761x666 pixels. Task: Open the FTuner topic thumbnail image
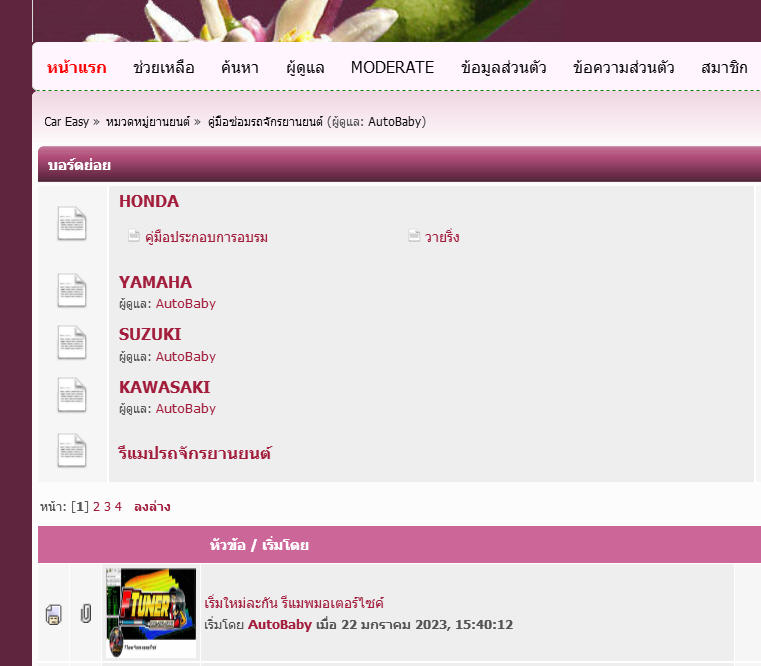point(151,613)
